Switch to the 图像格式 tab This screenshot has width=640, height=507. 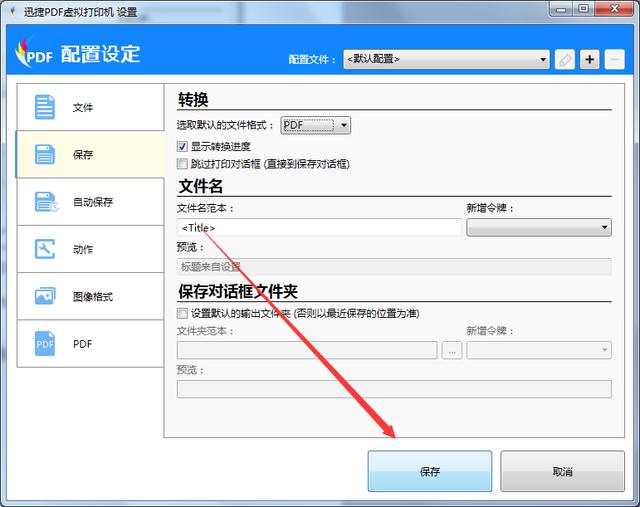point(90,297)
